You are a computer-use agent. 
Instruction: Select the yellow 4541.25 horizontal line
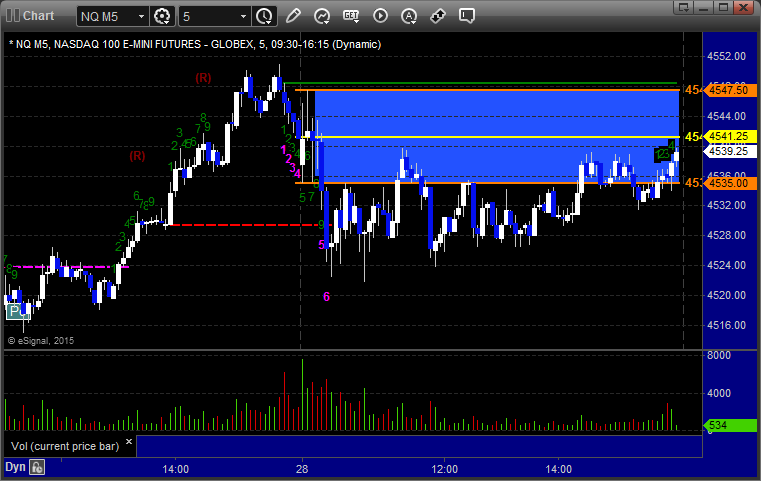coord(487,137)
